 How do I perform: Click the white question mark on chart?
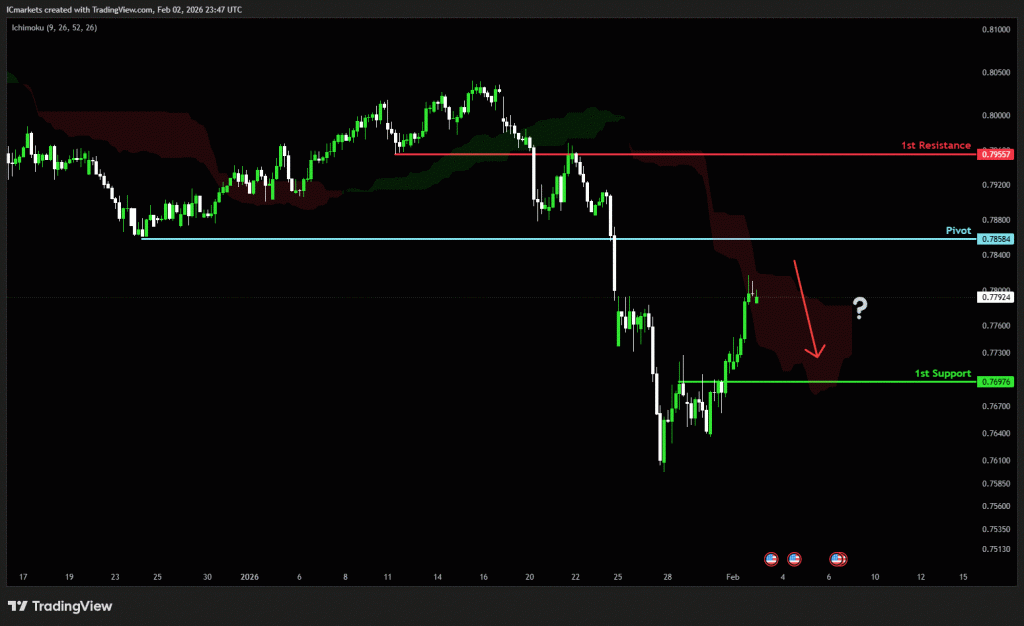[x=858, y=308]
